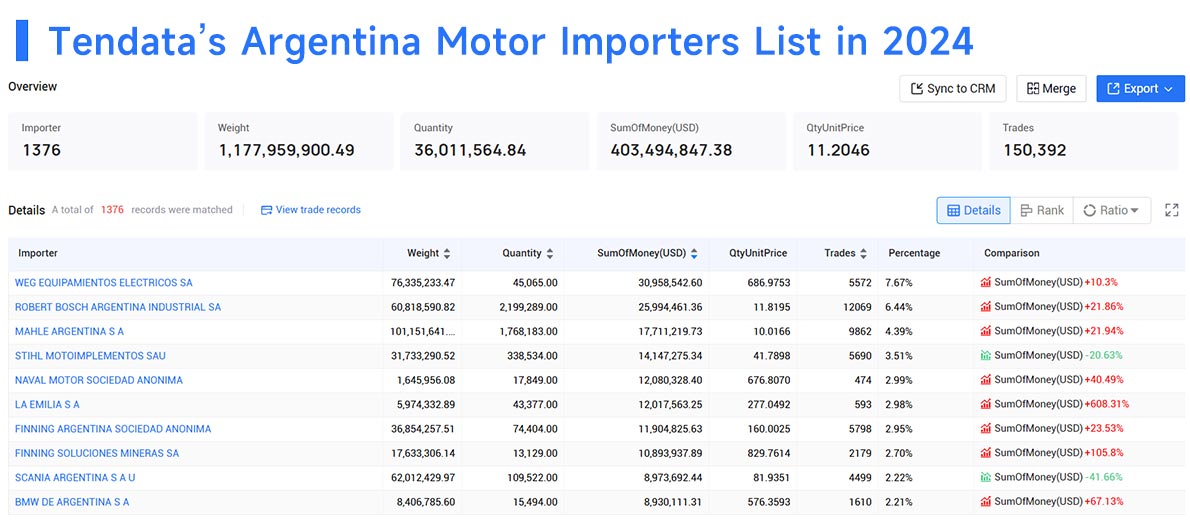Viewport: 1190px width, 527px height.
Task: Select the Weight 1,177,959,900.49 overview card
Action: tap(298, 141)
